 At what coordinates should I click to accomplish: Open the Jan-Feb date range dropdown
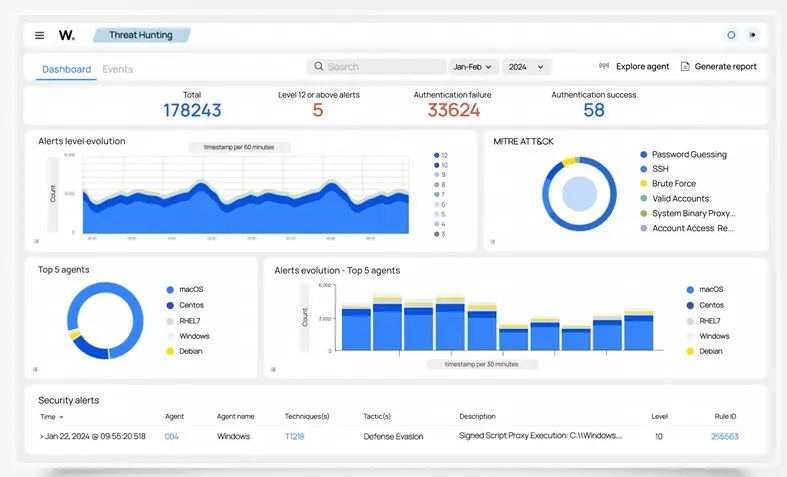tap(473, 67)
